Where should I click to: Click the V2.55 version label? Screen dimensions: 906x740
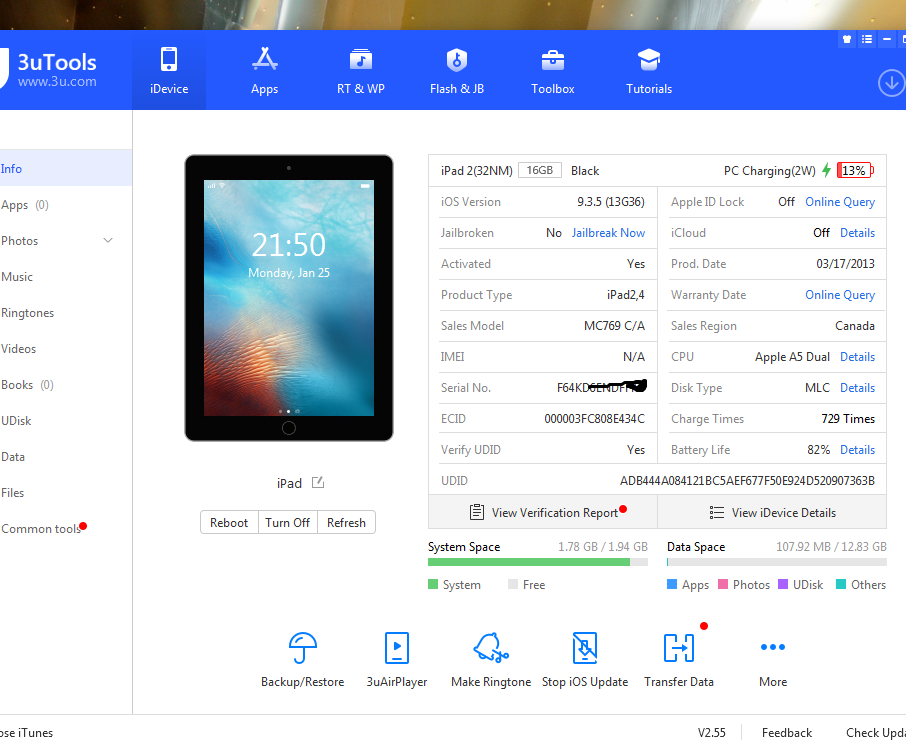pyautogui.click(x=711, y=732)
